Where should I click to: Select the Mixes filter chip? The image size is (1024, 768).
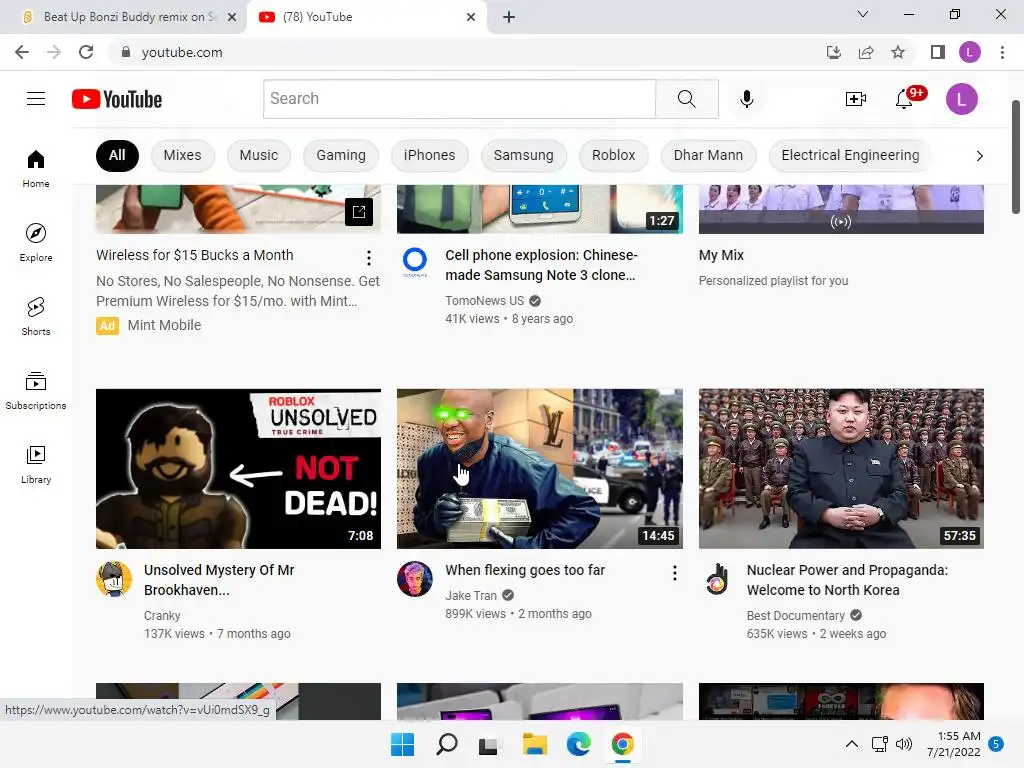click(x=182, y=155)
